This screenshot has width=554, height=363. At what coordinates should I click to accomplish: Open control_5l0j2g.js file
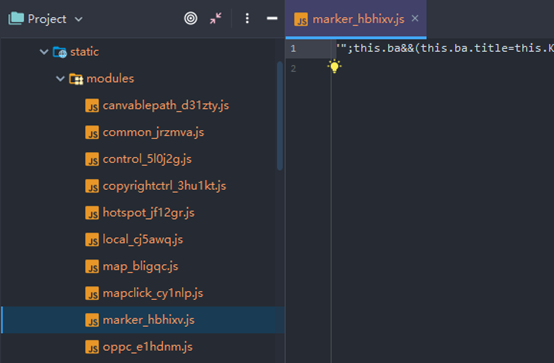point(147,159)
